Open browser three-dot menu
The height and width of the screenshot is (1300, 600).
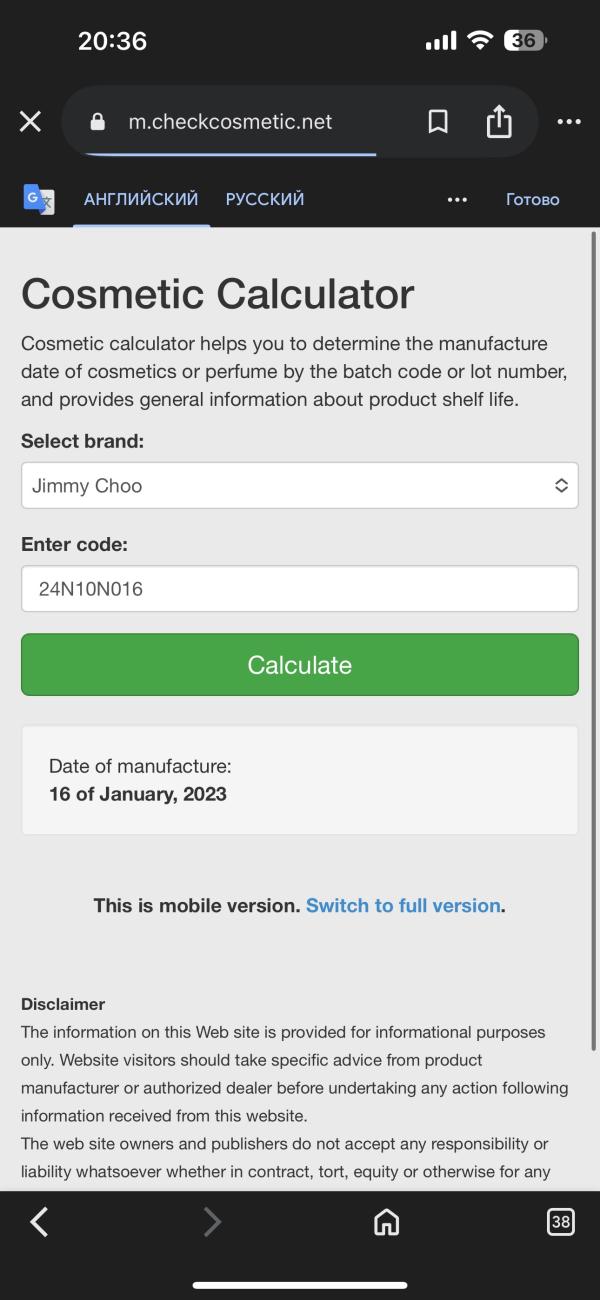tap(569, 122)
